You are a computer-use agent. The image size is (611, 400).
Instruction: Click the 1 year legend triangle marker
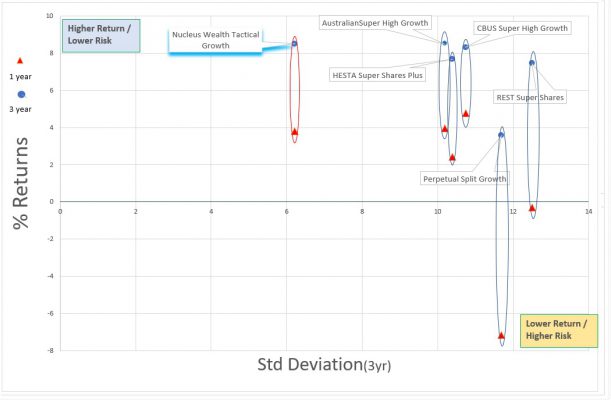20,61
